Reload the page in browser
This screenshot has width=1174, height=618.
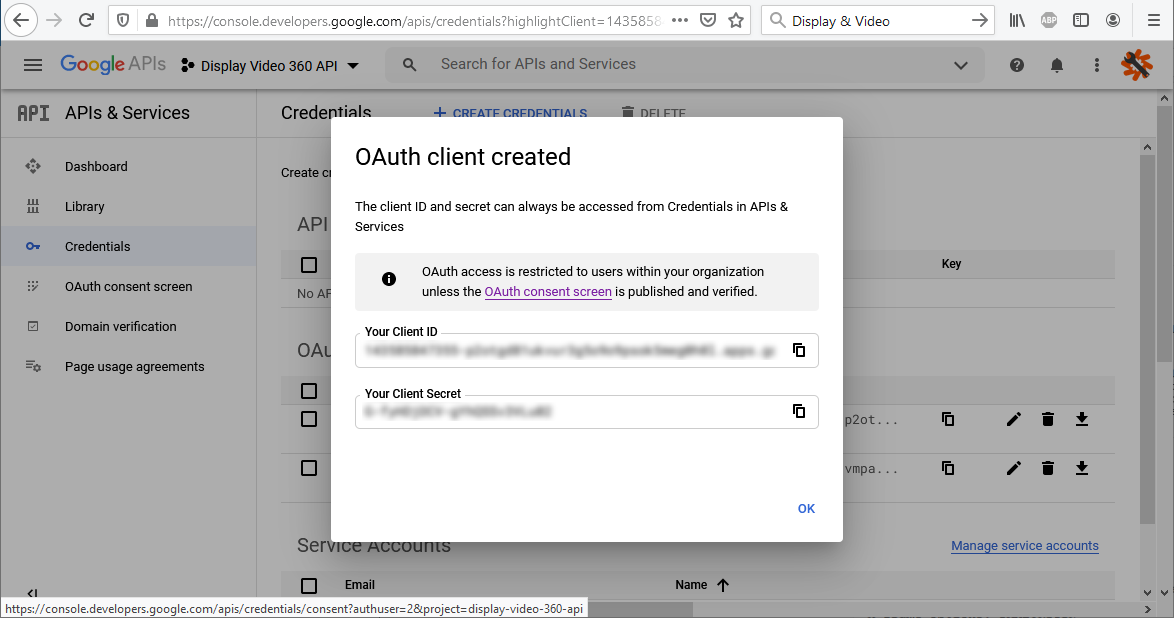point(86,20)
